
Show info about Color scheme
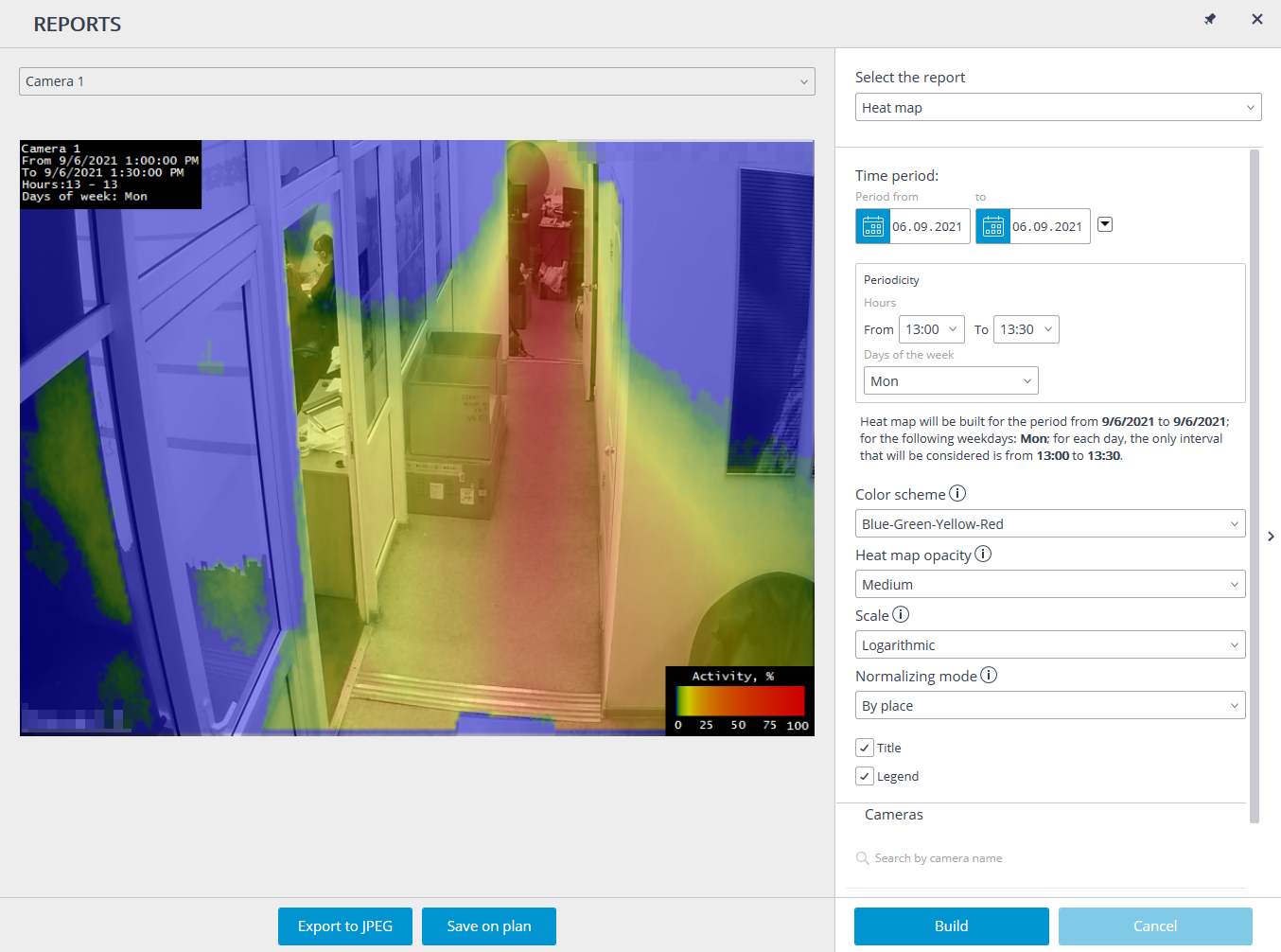(x=957, y=493)
